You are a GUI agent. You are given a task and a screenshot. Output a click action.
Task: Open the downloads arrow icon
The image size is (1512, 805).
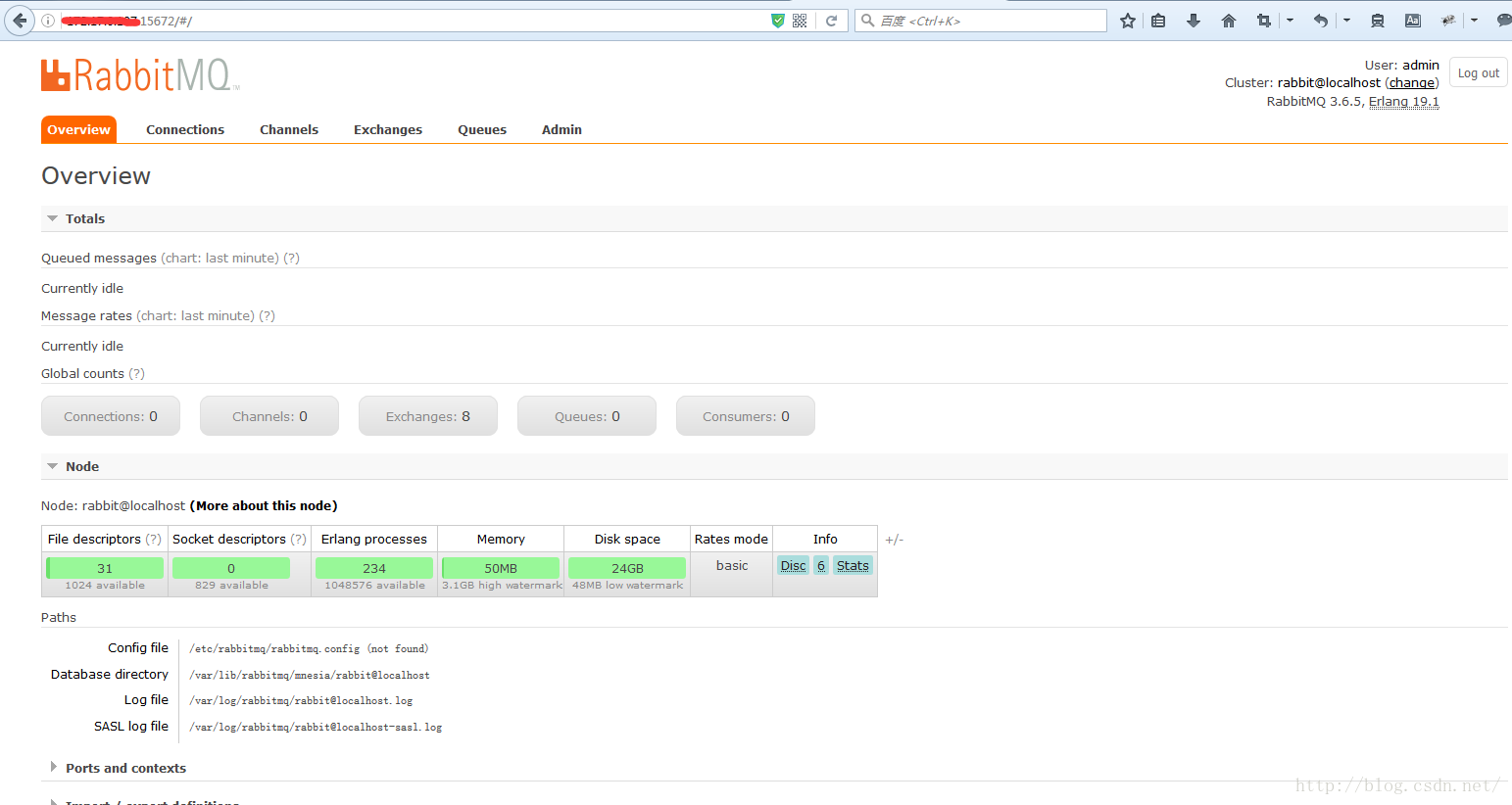[x=1194, y=21]
